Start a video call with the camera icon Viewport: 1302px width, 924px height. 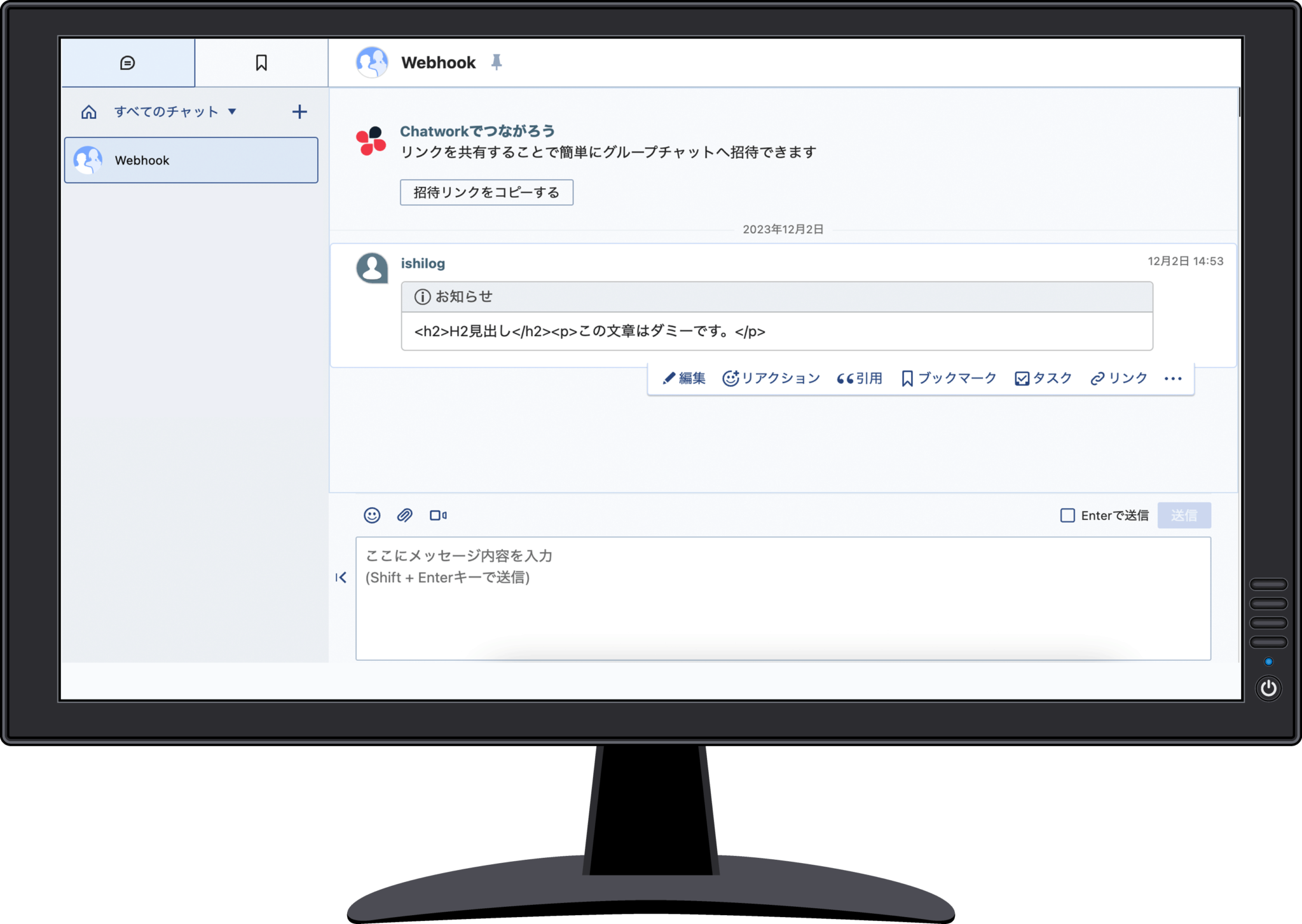pos(439,515)
